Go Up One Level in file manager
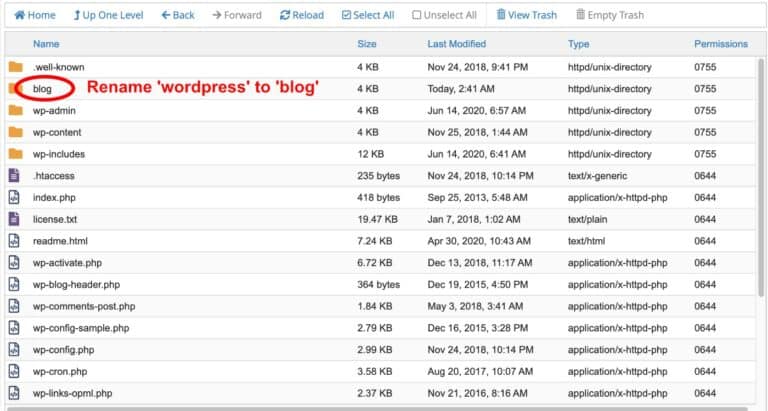 click(108, 15)
